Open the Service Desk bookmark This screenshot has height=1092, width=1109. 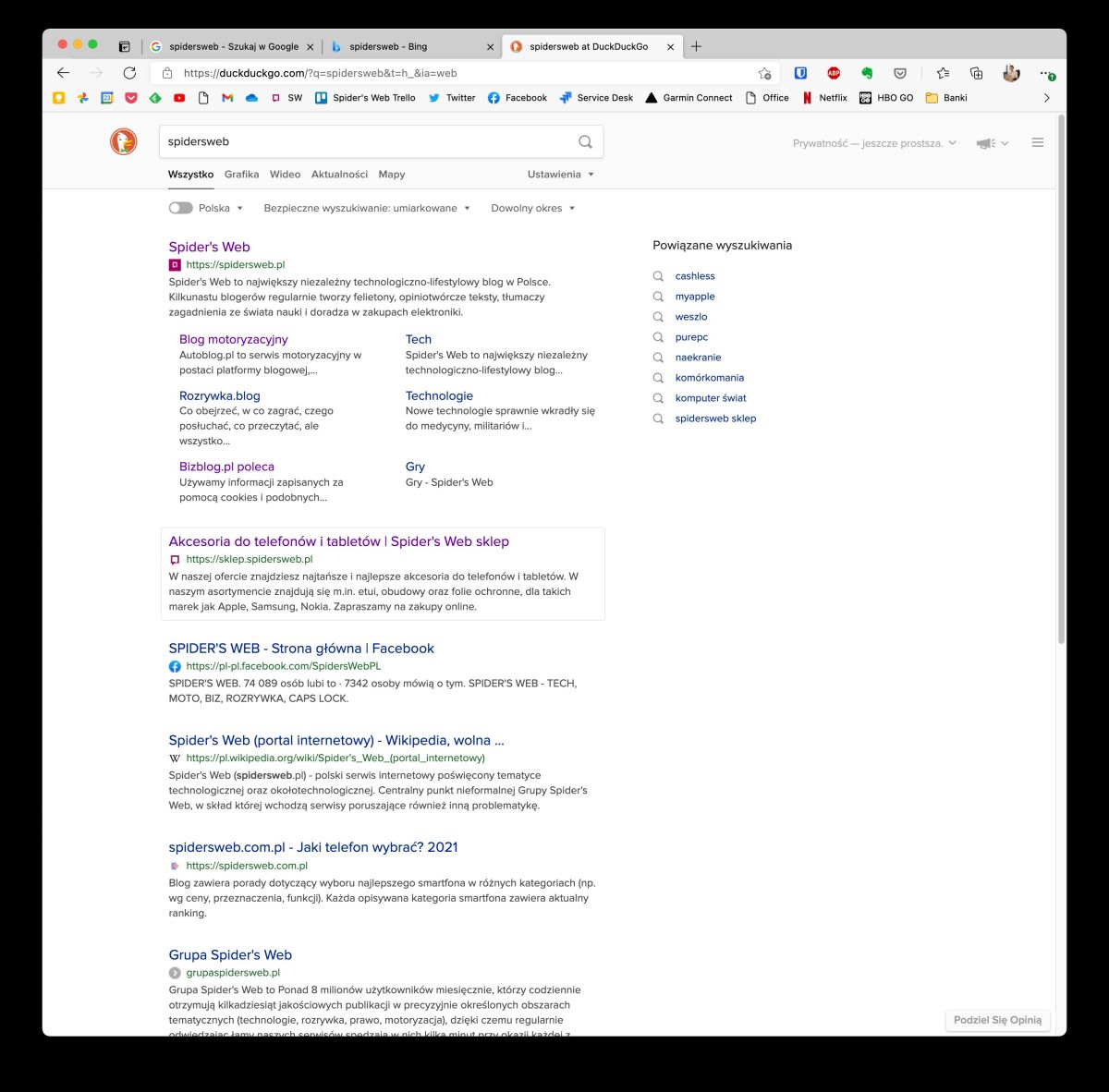pos(596,98)
